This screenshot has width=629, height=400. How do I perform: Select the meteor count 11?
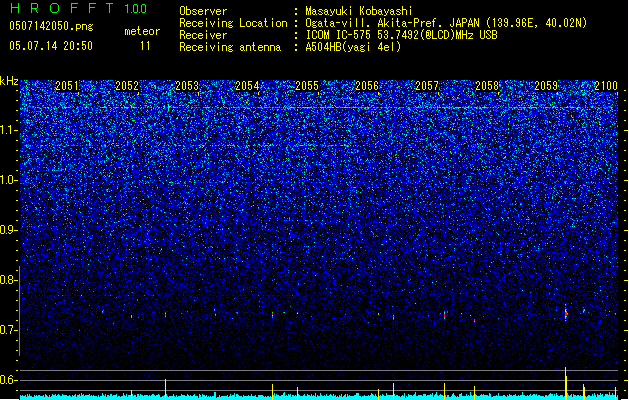click(x=145, y=46)
